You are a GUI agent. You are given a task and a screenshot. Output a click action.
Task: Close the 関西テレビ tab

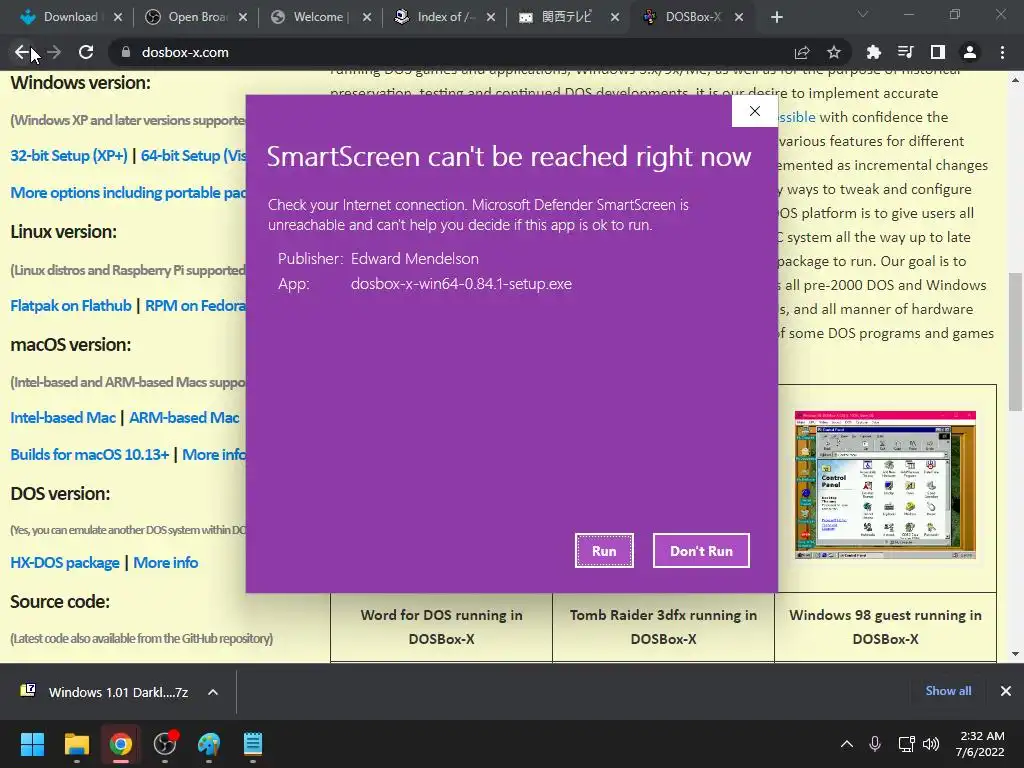click(x=615, y=18)
